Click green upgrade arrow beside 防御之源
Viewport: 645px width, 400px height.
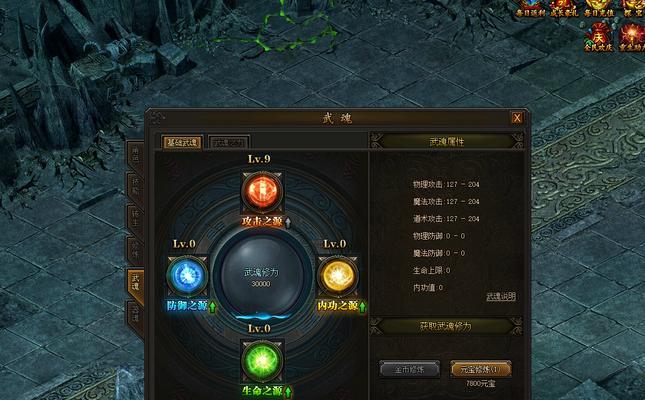(x=213, y=307)
